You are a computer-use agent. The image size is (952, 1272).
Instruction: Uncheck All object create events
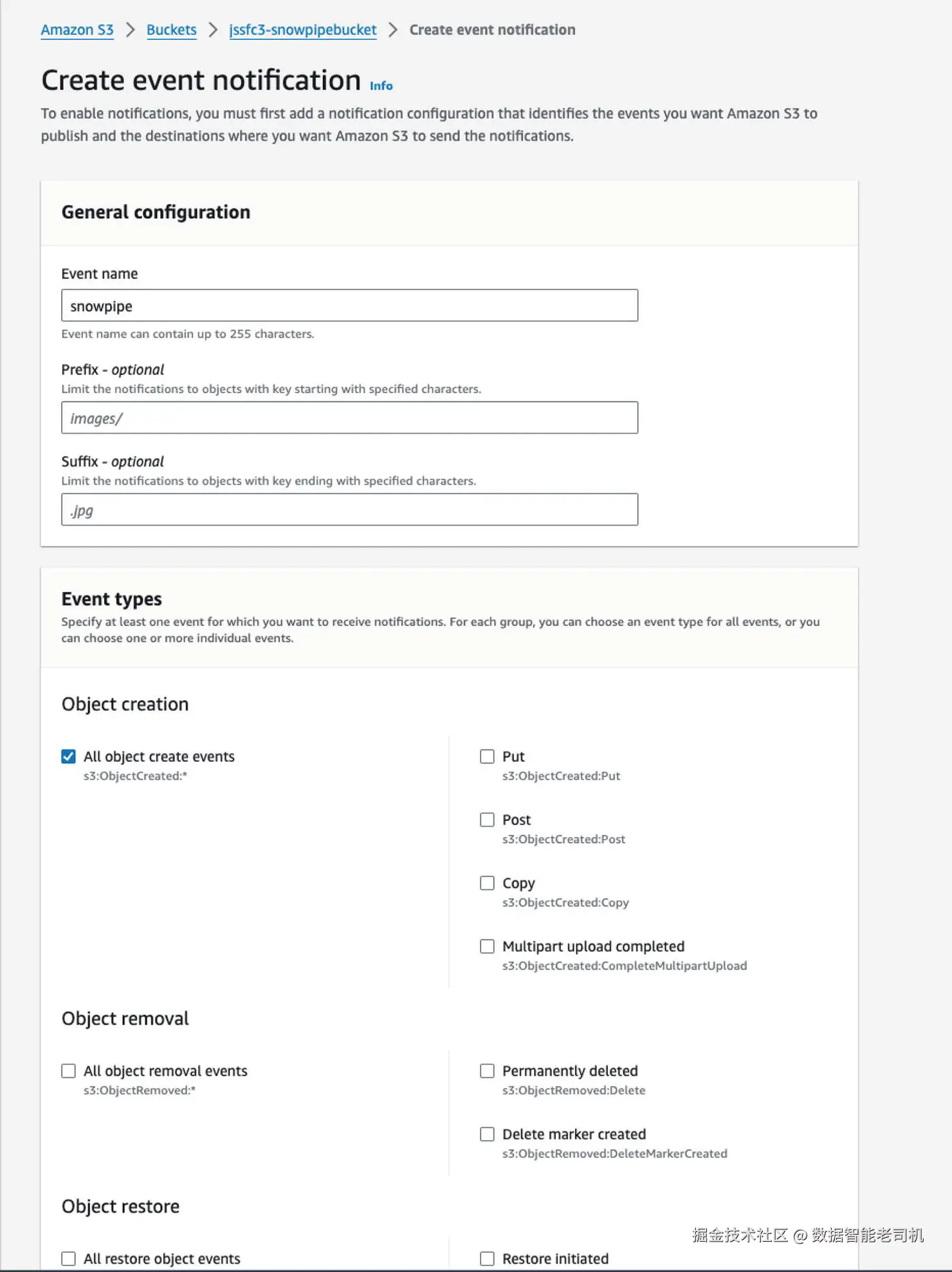(x=69, y=757)
